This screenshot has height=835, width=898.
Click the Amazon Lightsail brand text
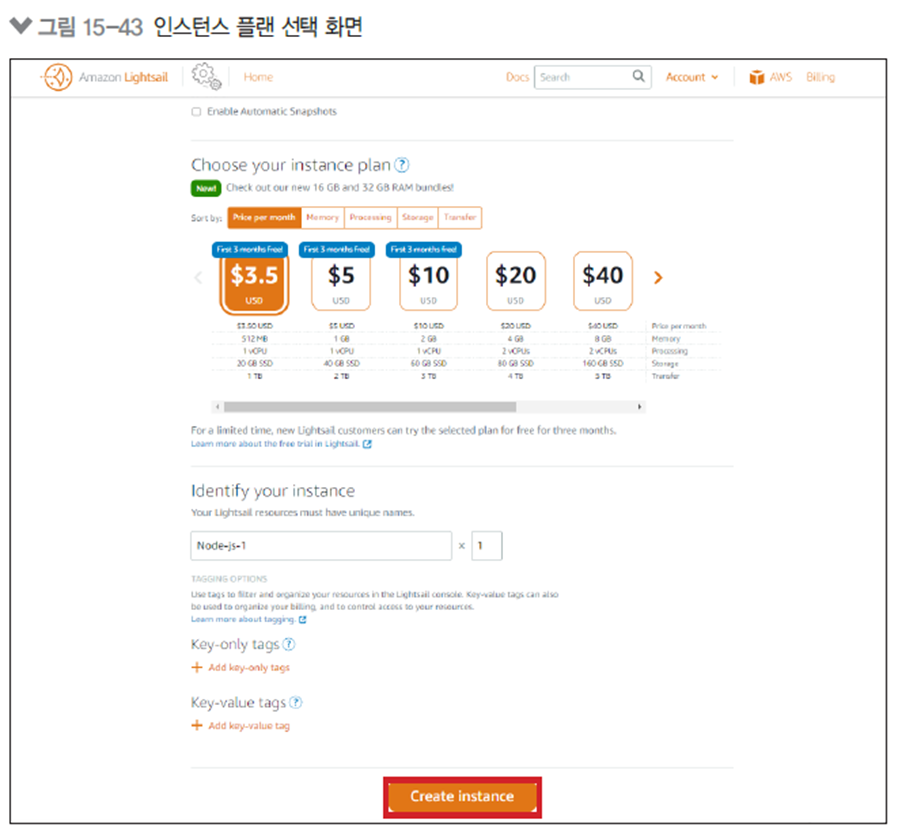[123, 77]
